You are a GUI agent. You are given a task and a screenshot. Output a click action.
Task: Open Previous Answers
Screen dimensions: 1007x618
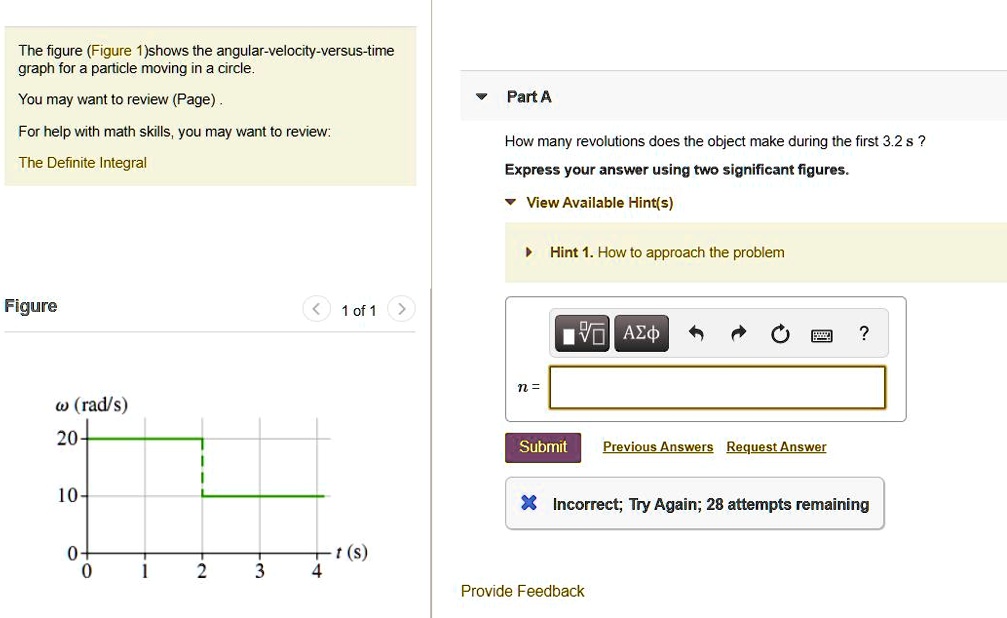coord(658,446)
